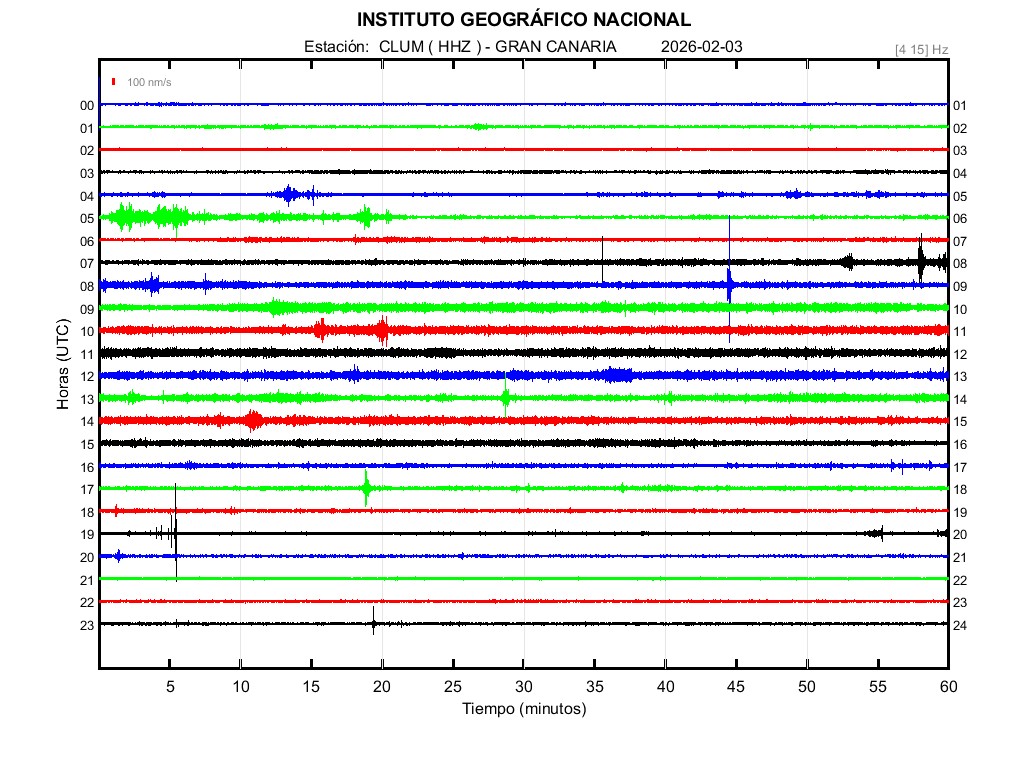Click the Horas (UTC) vertical axis label
Viewport: 1024px width, 768px height.
63,364
